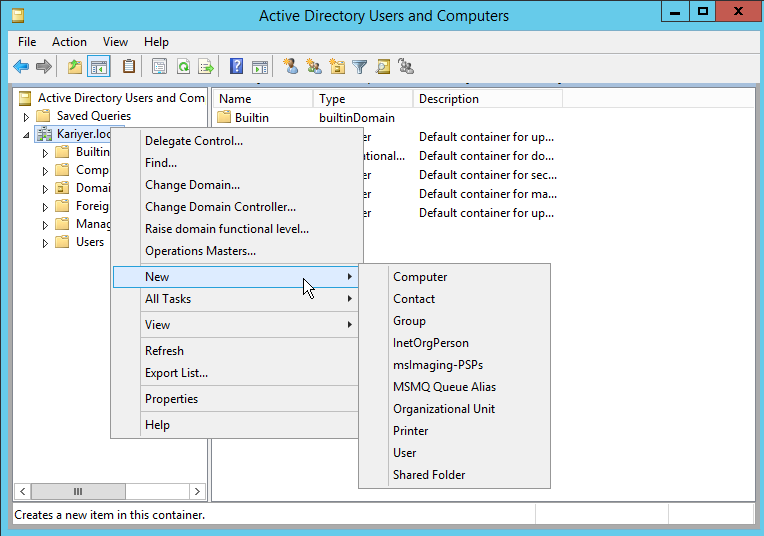Choose Raise domain functional level...

tap(237, 229)
